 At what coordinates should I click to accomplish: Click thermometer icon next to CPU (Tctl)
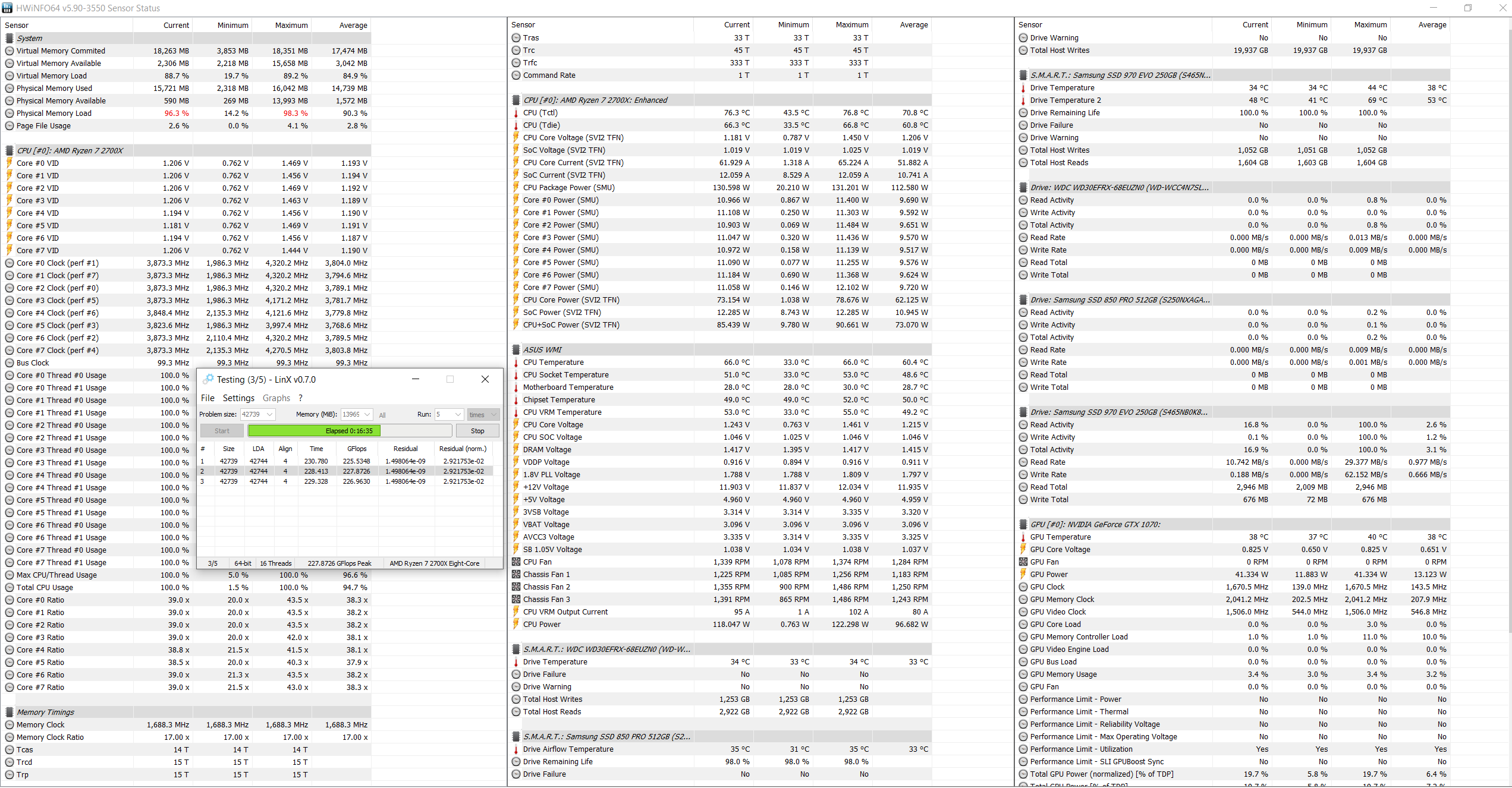point(516,113)
